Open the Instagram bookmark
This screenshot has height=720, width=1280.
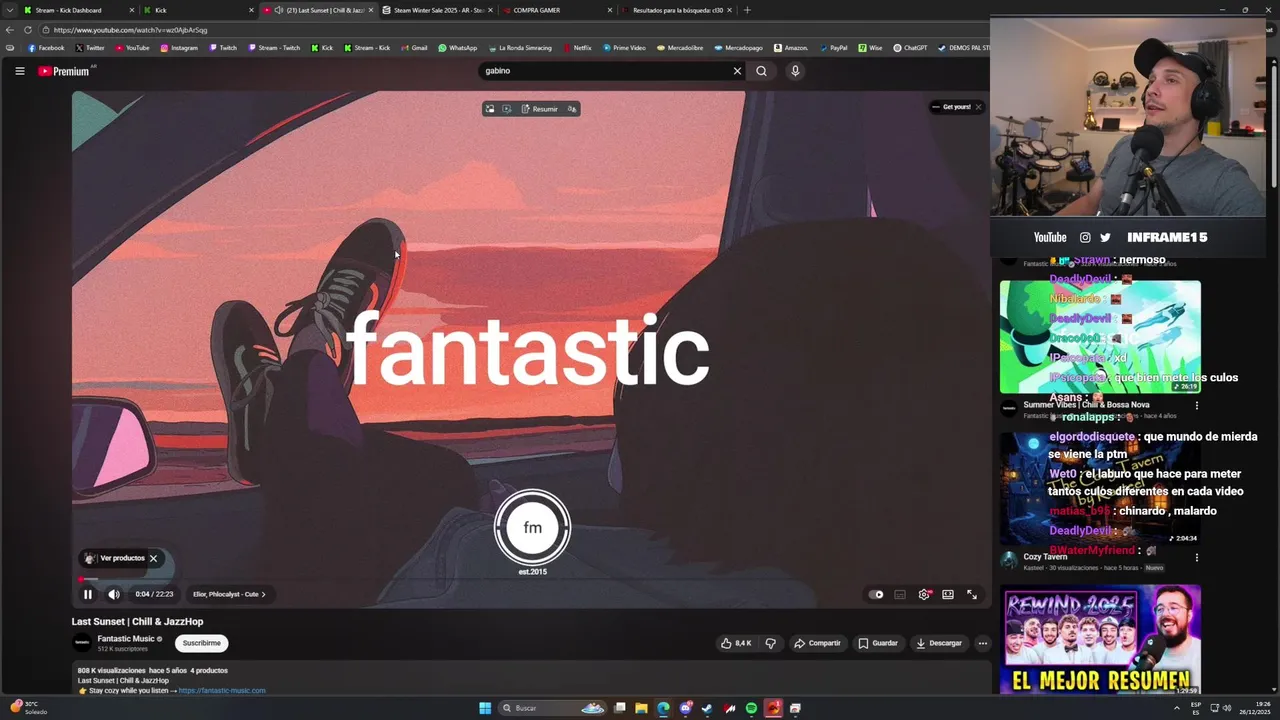pyautogui.click(x=179, y=48)
